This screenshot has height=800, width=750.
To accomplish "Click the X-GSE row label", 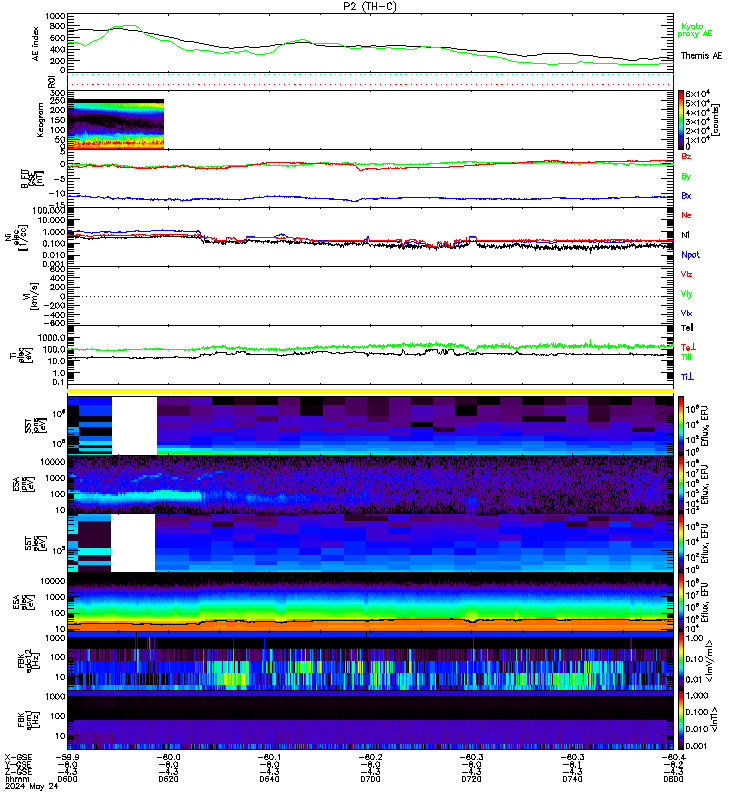I will (x=18, y=757).
